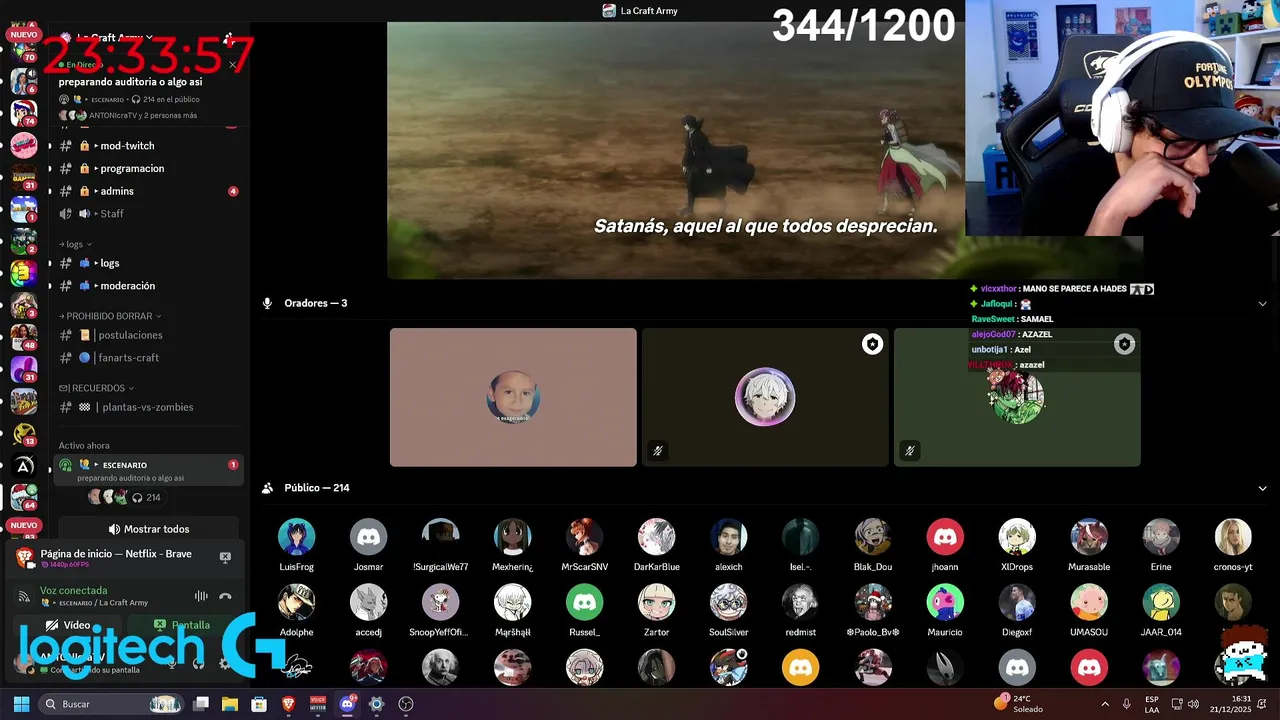Click the Mostrar todos button

click(148, 529)
